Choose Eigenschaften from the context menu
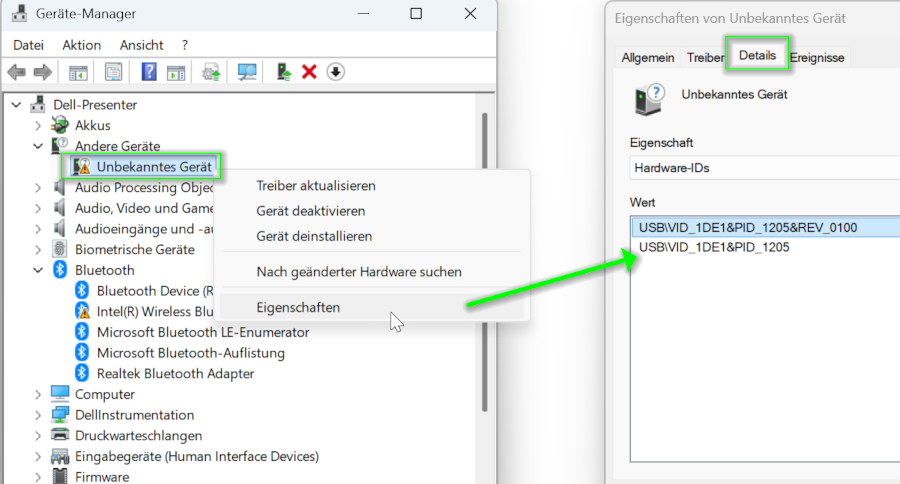Image resolution: width=900 pixels, height=484 pixels. click(298, 307)
